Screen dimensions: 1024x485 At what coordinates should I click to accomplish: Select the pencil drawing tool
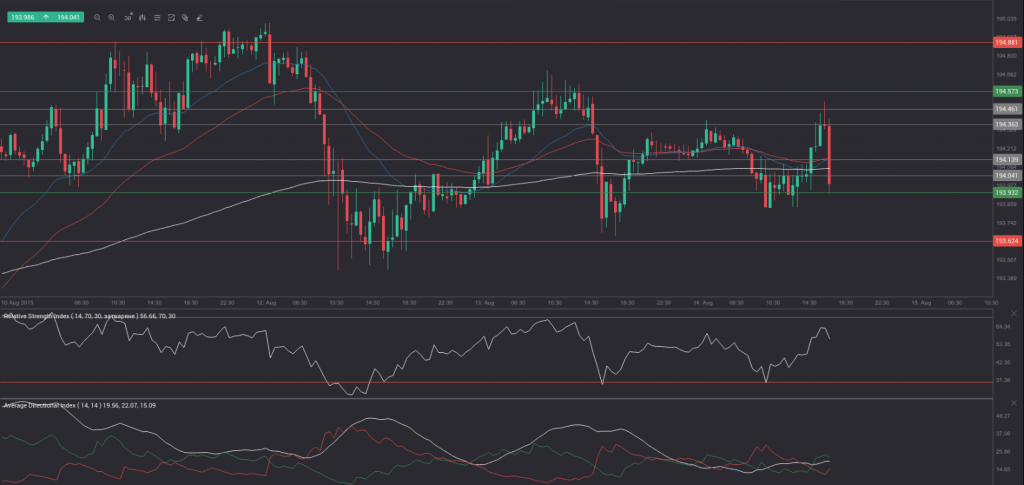pos(201,17)
